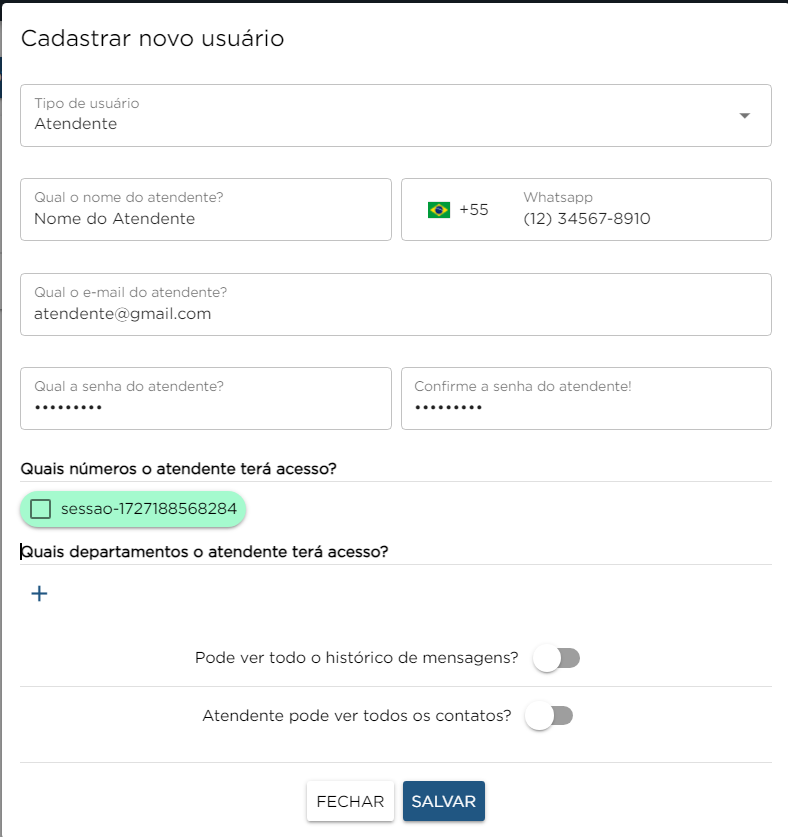Click the plus icon to add departments
The width and height of the screenshot is (788, 837).
point(39,594)
